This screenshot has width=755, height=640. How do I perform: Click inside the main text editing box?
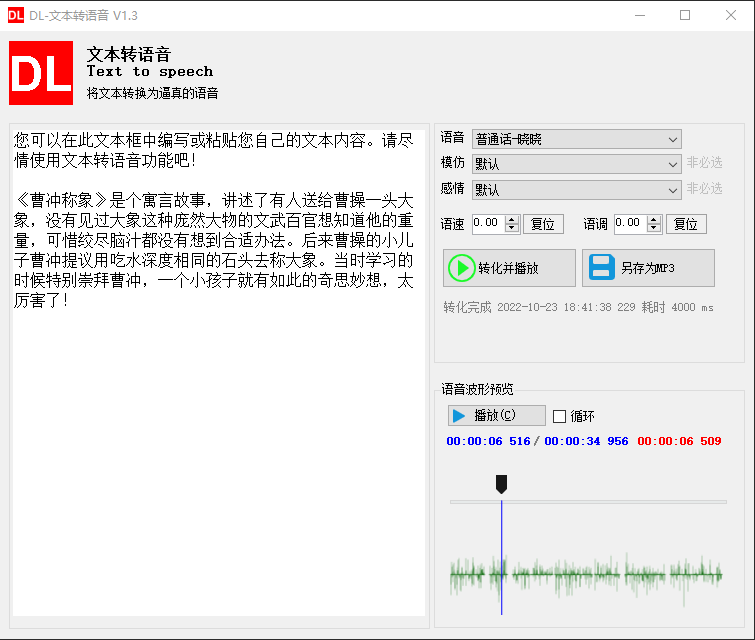pyautogui.click(x=219, y=372)
